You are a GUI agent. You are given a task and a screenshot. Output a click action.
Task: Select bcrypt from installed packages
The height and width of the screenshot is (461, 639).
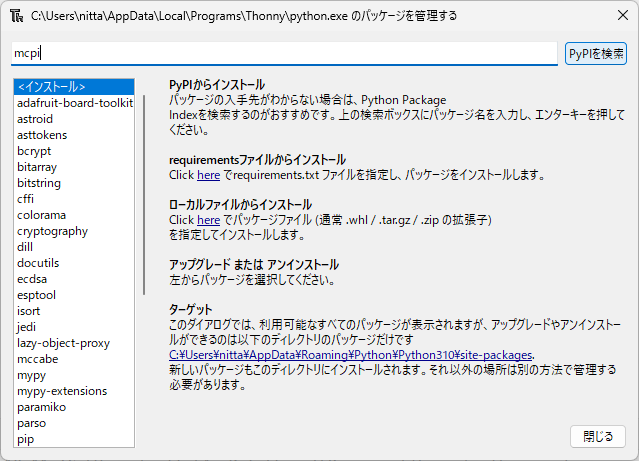tap(34, 151)
